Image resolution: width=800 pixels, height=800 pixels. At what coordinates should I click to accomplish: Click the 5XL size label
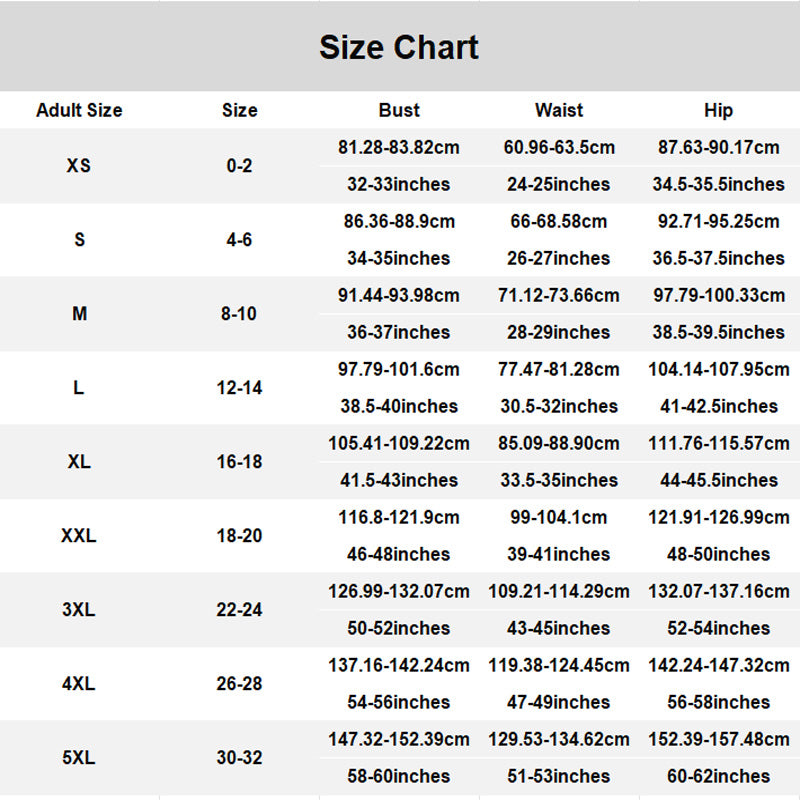[x=79, y=758]
